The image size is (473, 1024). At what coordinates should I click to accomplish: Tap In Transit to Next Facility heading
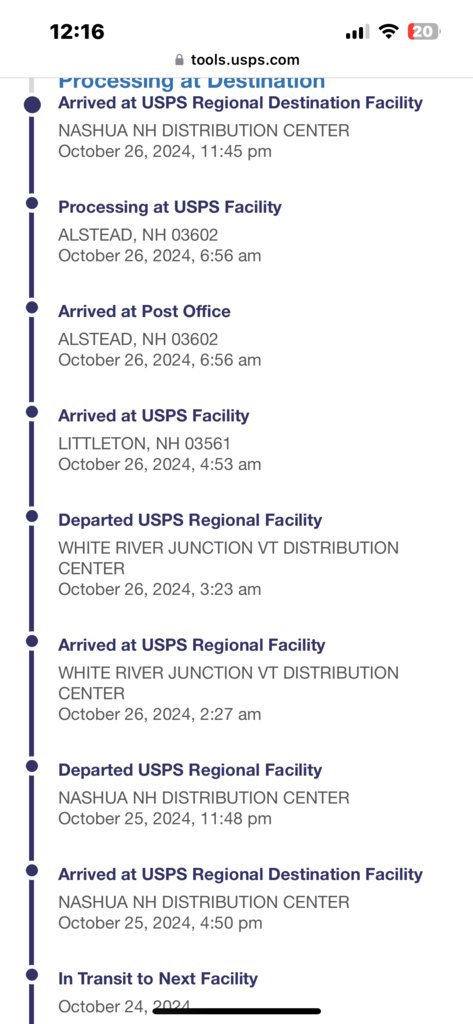point(158,979)
